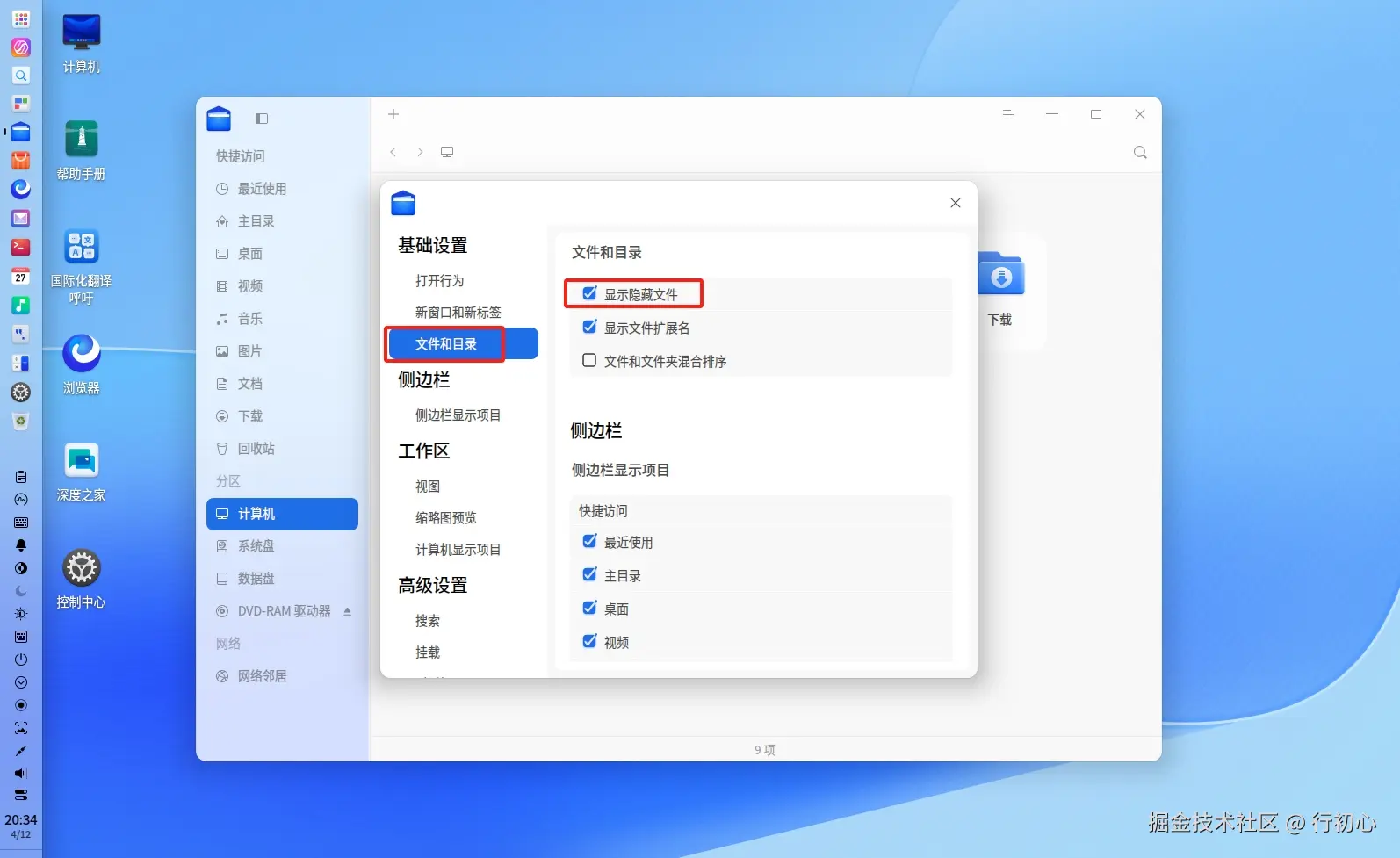The image size is (1400, 858).
Task: Open 下载 in the file manager sidebar
Action: click(x=282, y=416)
